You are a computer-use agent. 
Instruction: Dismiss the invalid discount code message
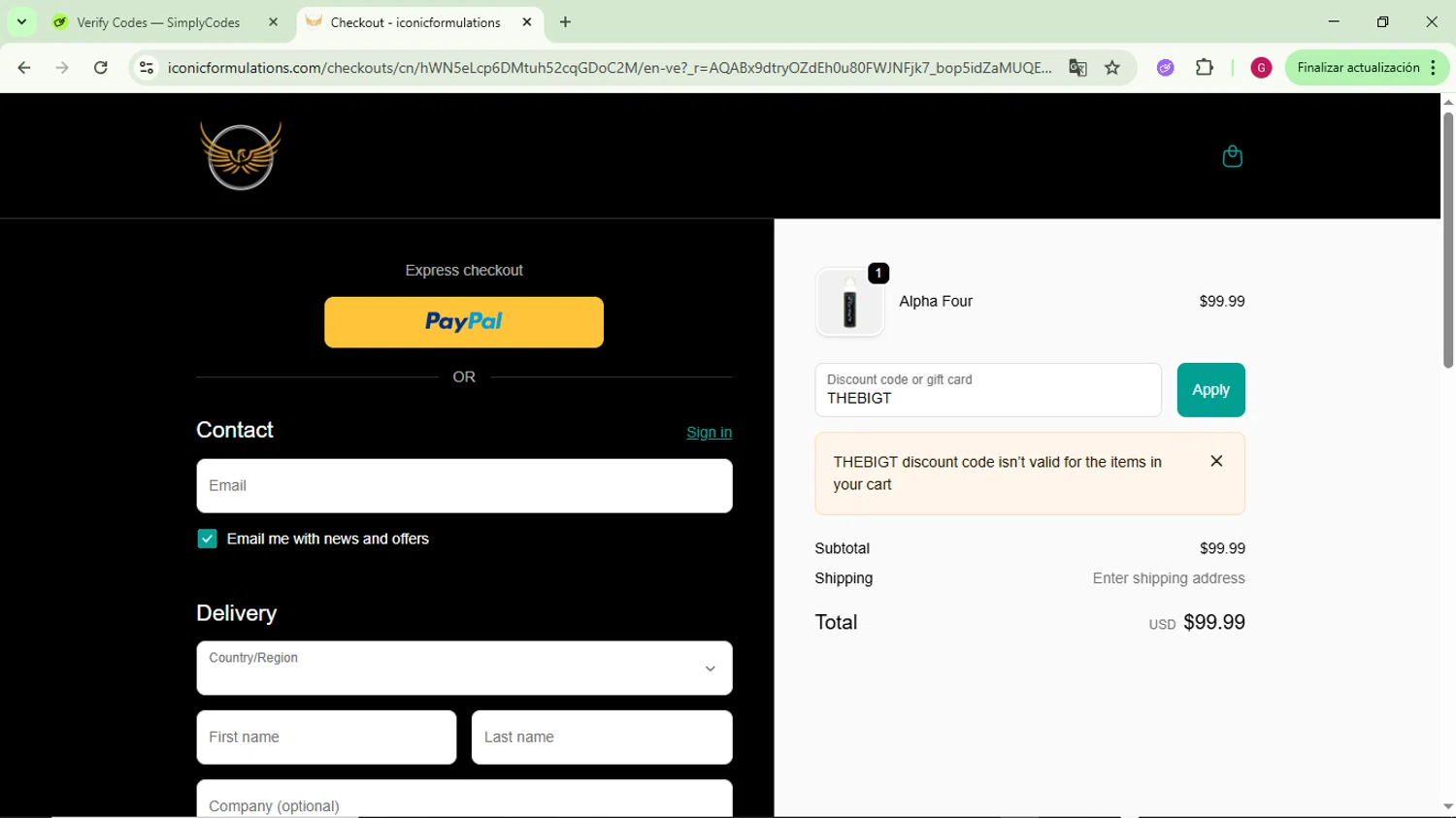tap(1216, 461)
